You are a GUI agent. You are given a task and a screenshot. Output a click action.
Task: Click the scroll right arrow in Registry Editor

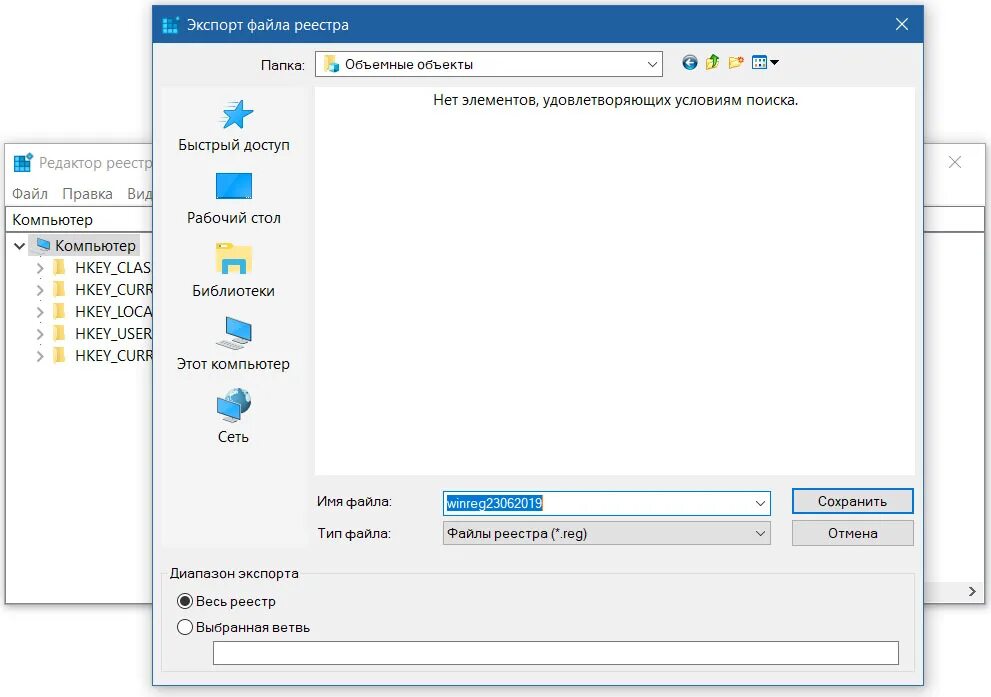[972, 591]
